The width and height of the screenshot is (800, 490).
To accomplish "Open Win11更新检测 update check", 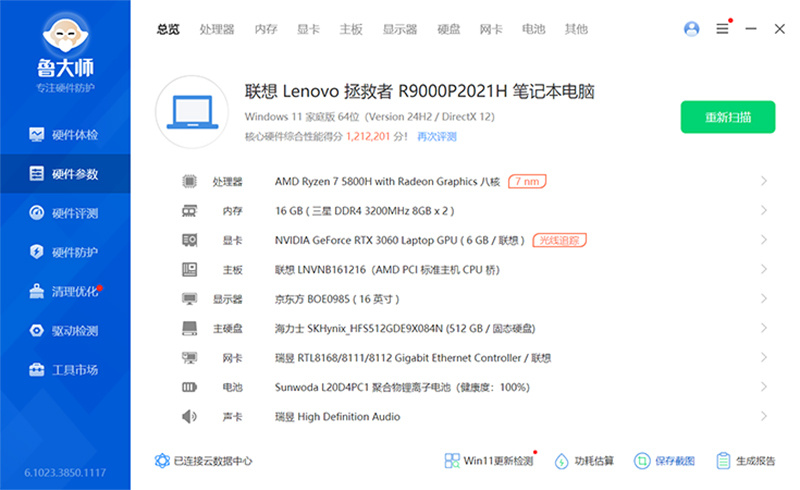I will coord(489,461).
